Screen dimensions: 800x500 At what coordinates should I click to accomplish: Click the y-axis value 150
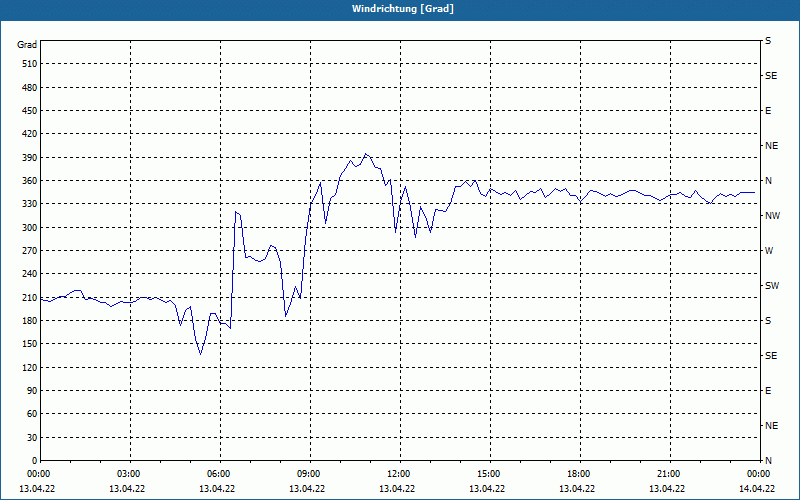click(x=30, y=344)
